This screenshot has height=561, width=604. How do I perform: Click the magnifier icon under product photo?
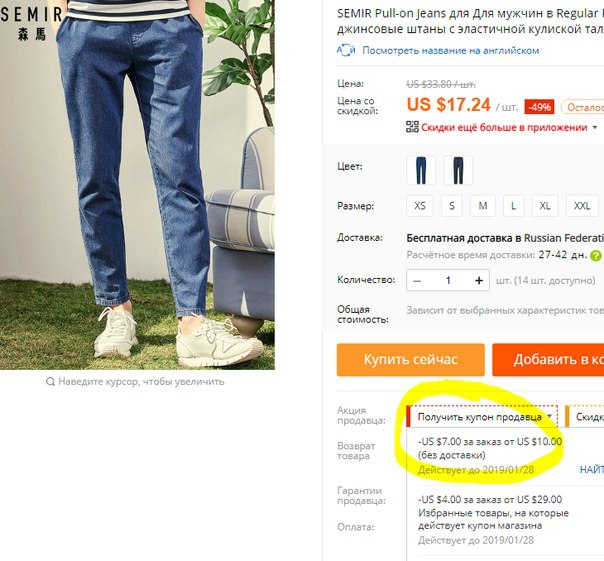click(50, 381)
